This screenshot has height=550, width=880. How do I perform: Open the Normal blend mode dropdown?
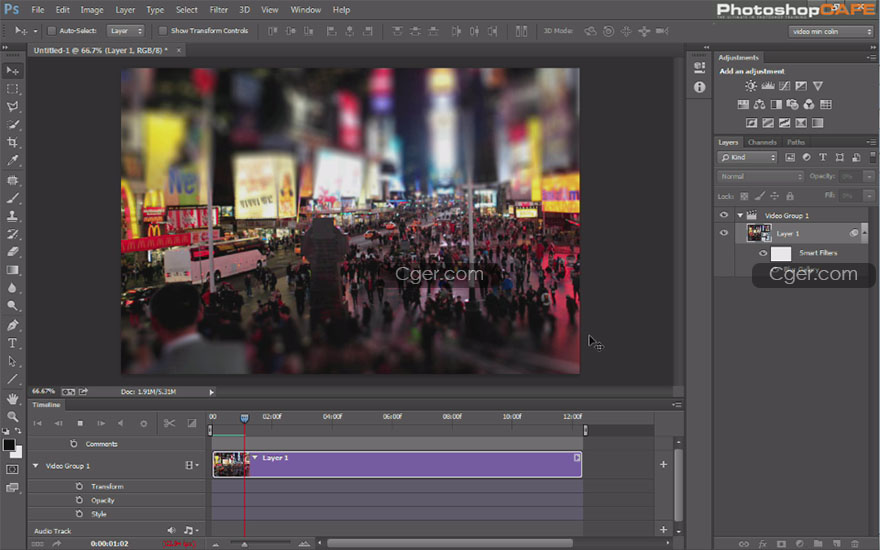pos(760,176)
